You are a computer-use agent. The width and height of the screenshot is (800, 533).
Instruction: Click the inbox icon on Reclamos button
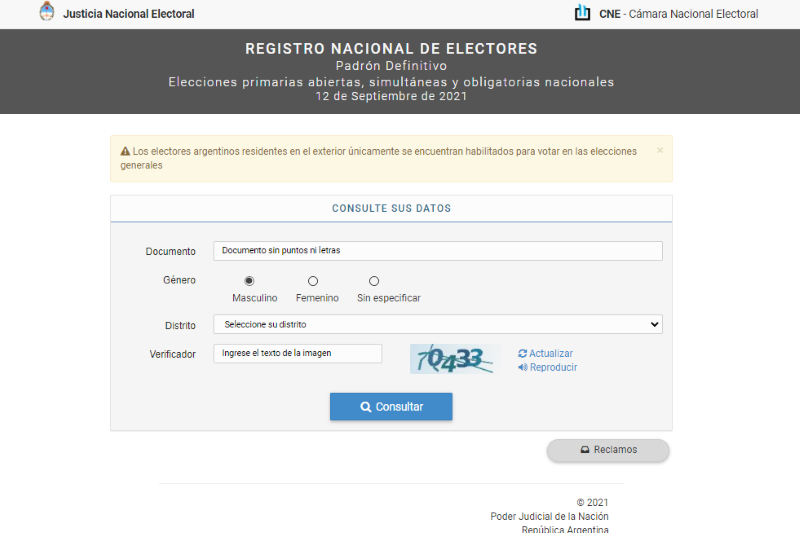pyautogui.click(x=586, y=450)
